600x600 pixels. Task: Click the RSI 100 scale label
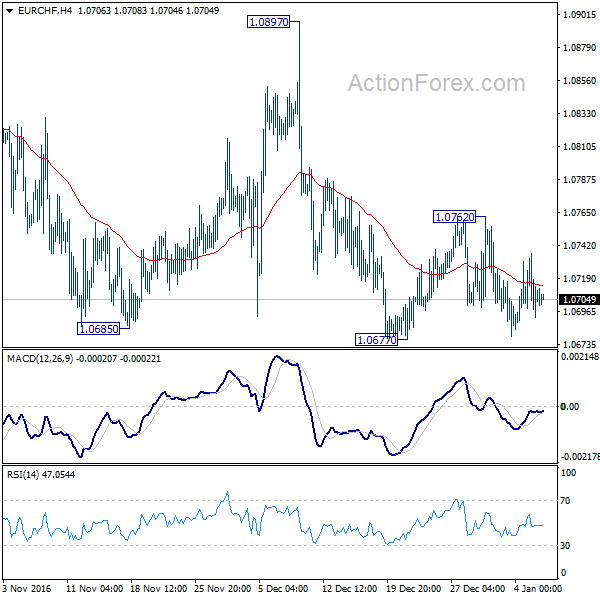click(x=568, y=473)
